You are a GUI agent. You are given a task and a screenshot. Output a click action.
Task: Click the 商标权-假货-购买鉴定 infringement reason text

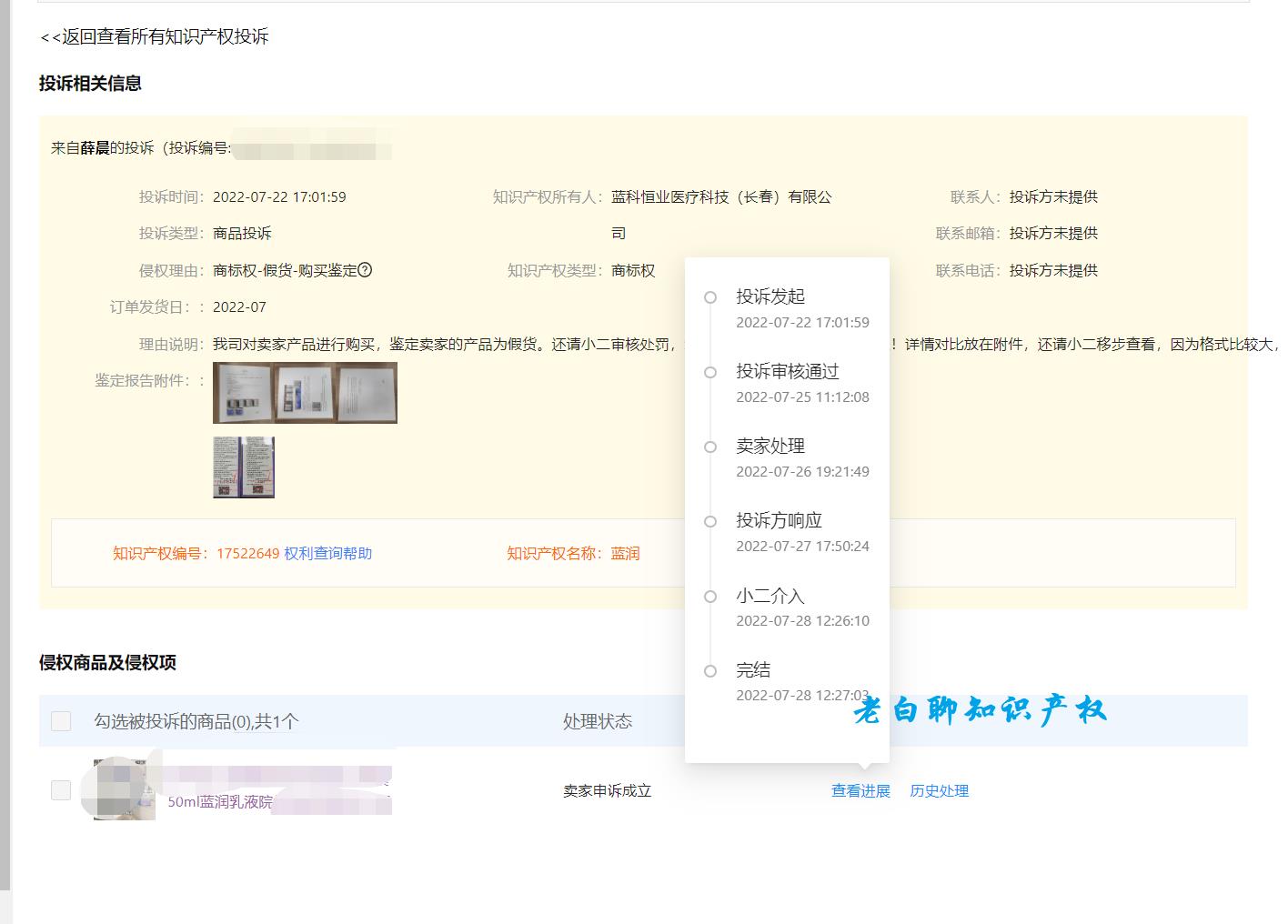285,270
